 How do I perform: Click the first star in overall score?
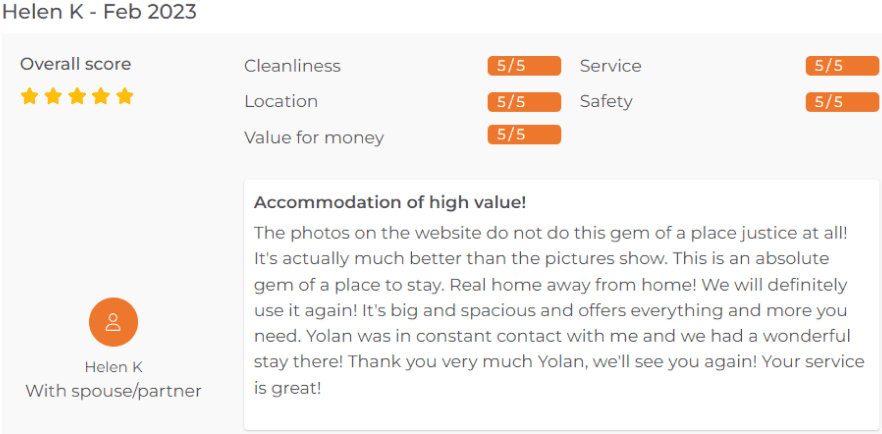[x=29, y=96]
